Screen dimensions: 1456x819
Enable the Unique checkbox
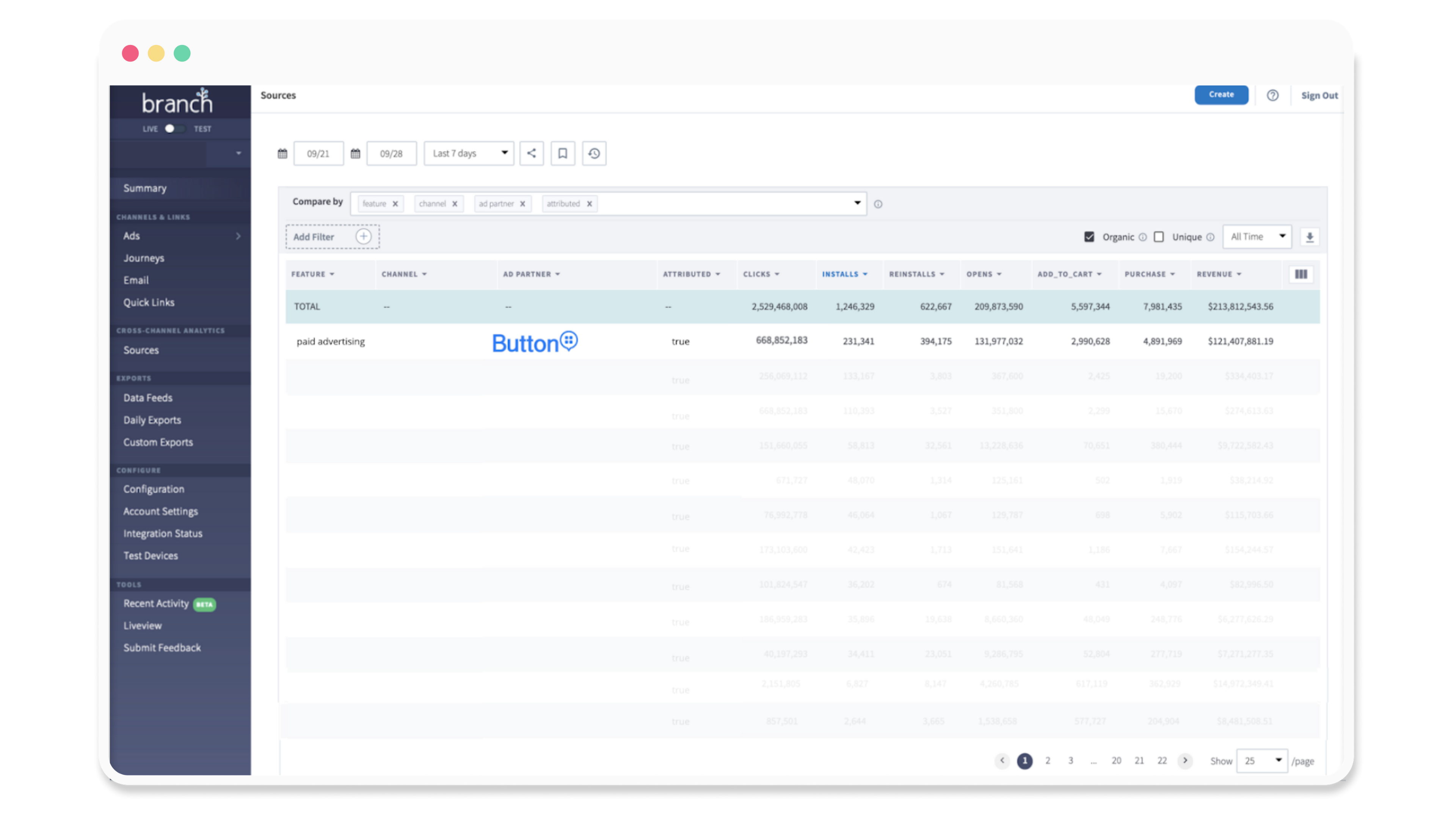pyautogui.click(x=1159, y=237)
